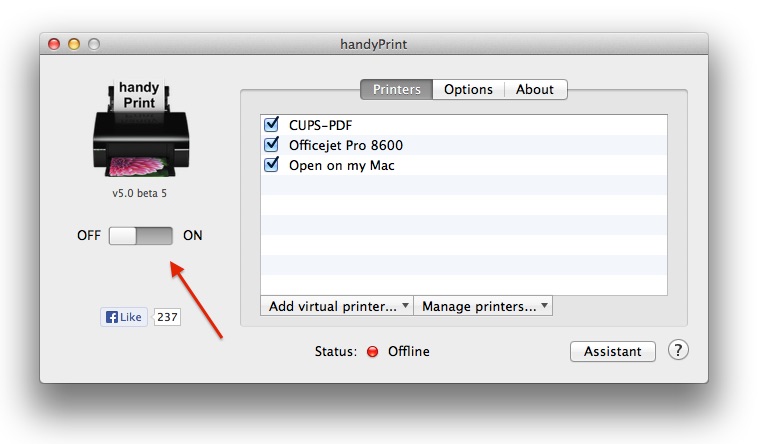759x444 pixels.
Task: Switch to the Options tab
Action: [468, 90]
